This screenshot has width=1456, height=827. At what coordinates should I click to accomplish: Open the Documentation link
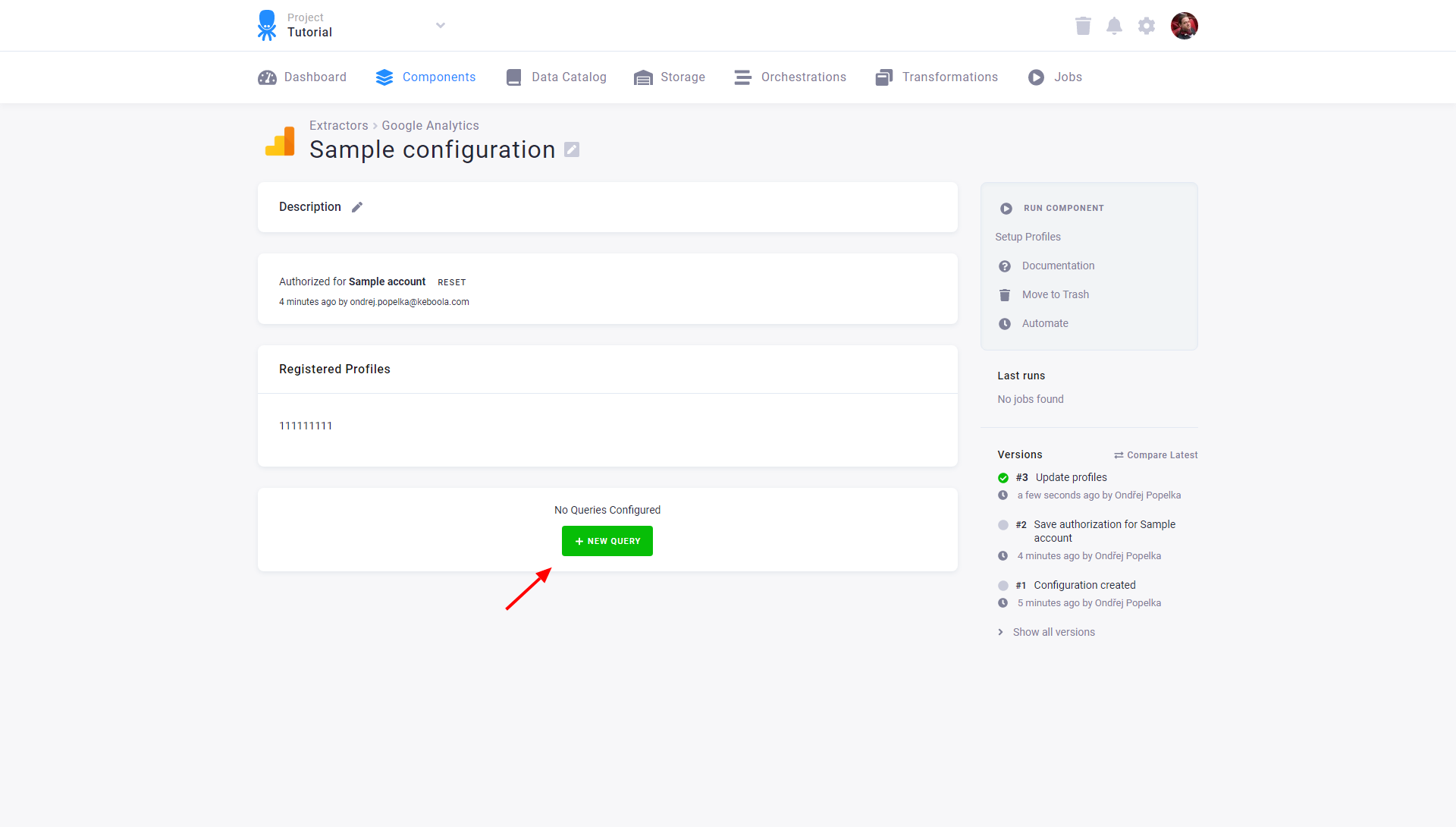point(1058,266)
